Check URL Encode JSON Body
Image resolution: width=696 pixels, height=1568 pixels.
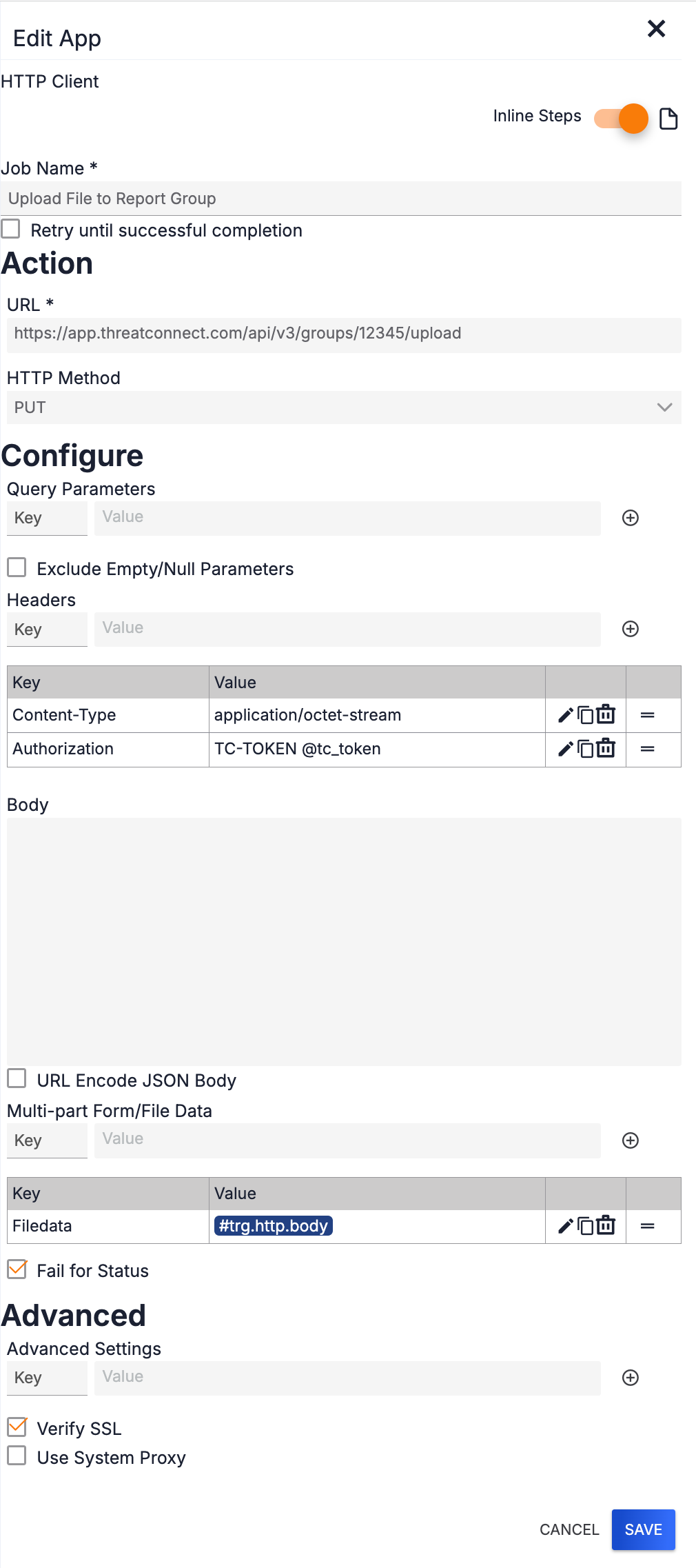tap(17, 1080)
